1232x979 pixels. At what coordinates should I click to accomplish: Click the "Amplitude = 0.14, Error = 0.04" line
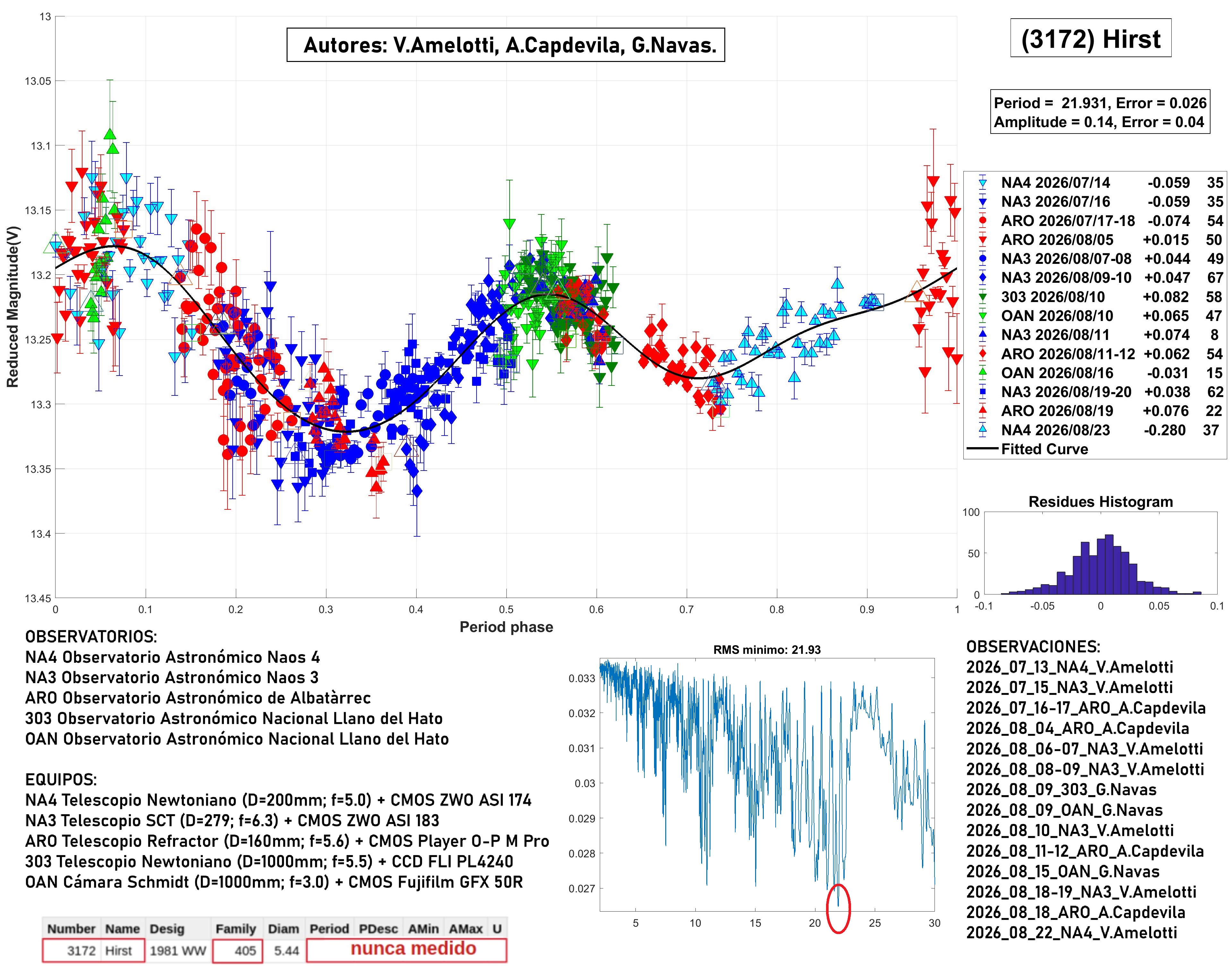tap(1099, 122)
